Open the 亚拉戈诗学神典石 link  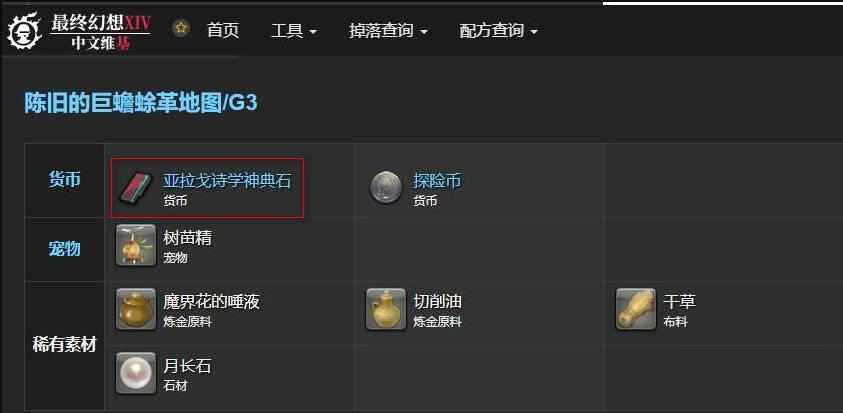(x=227, y=181)
